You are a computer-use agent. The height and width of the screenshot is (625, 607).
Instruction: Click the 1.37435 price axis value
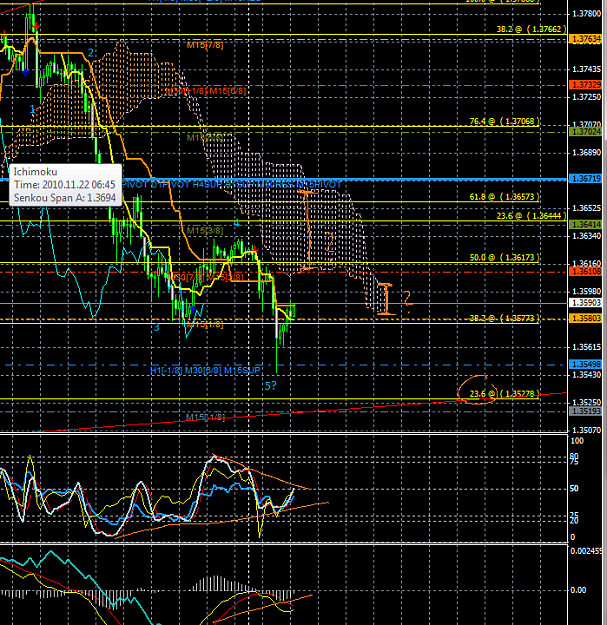click(x=586, y=69)
